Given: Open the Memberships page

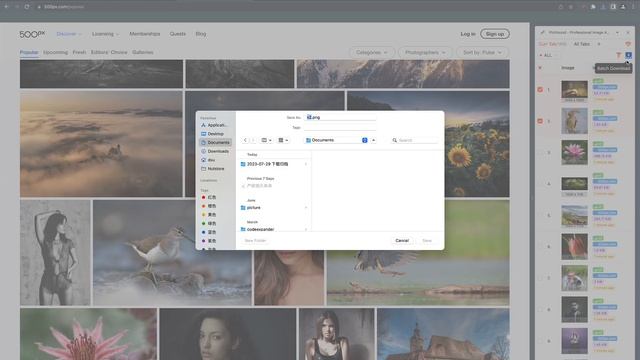Looking at the screenshot, I should 145,34.
